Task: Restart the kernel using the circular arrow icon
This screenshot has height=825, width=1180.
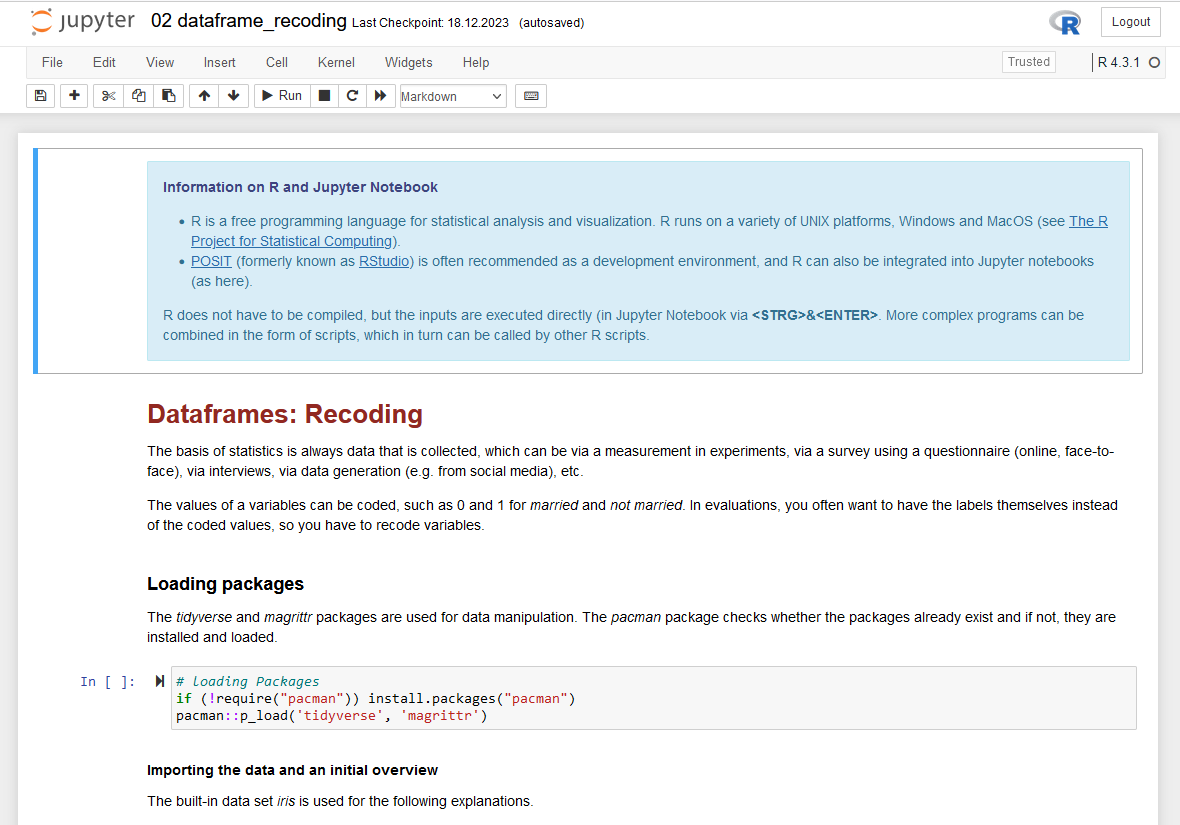Action: coord(352,96)
